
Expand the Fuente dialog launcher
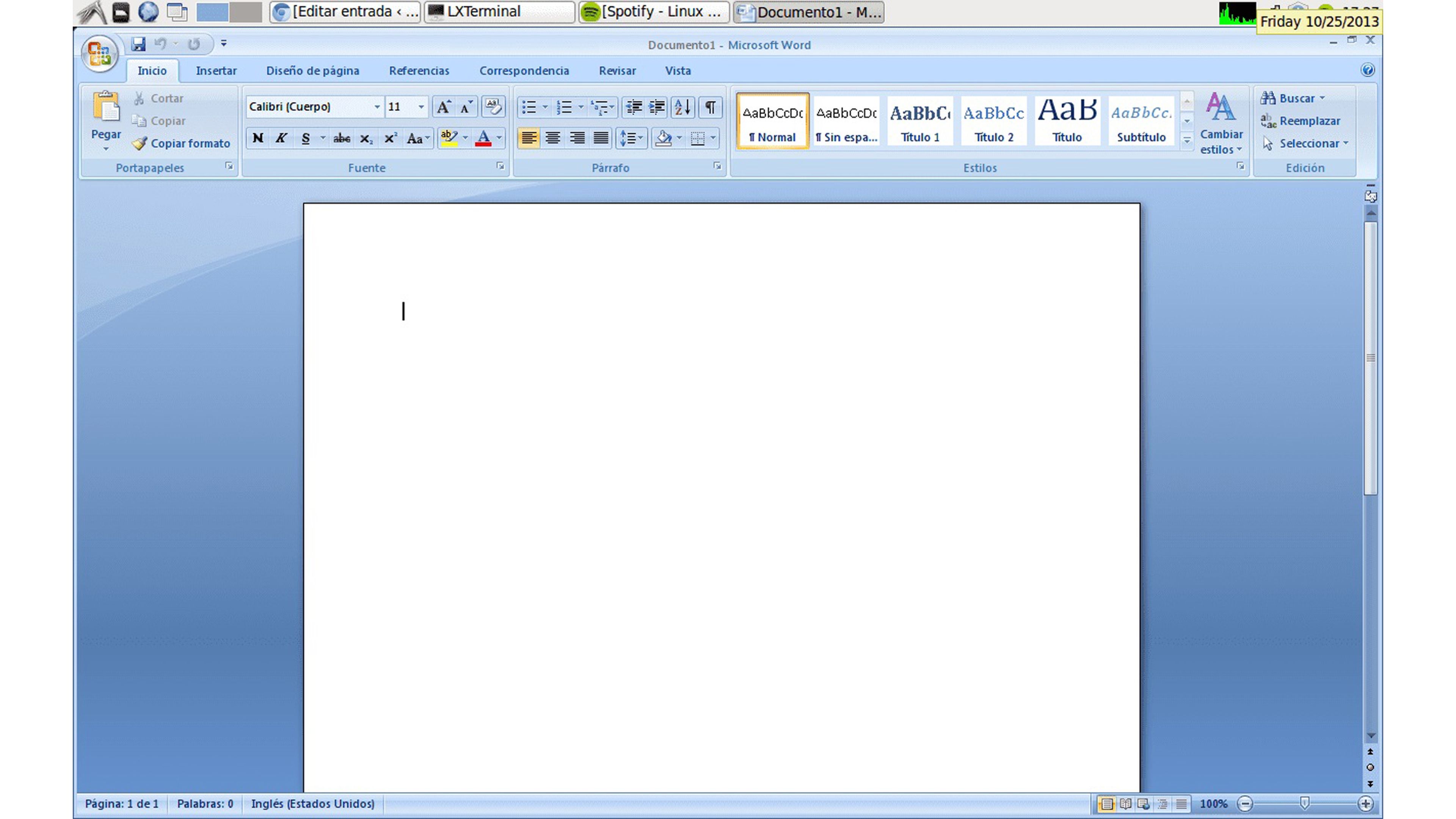[x=500, y=166]
